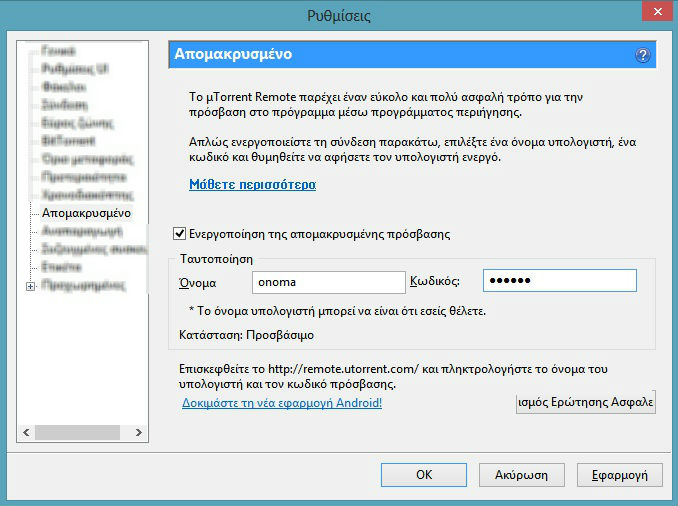Screen dimensions: 678x506
Task: Click the Ταυτοποίηση group label
Action: coord(216,259)
